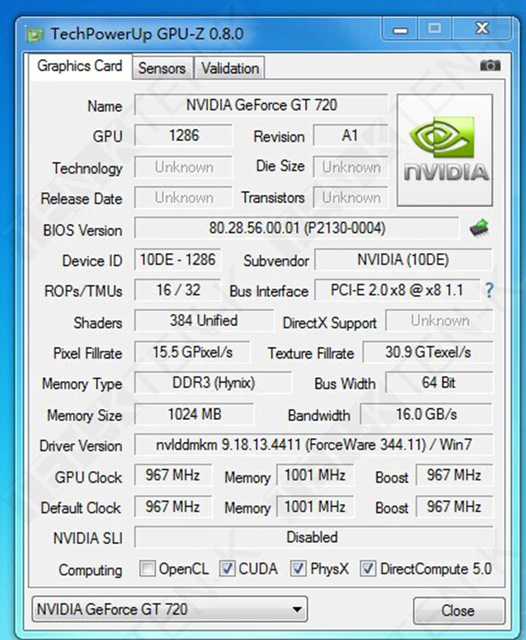Click the Name field showing GeForce GT 720

(261, 105)
